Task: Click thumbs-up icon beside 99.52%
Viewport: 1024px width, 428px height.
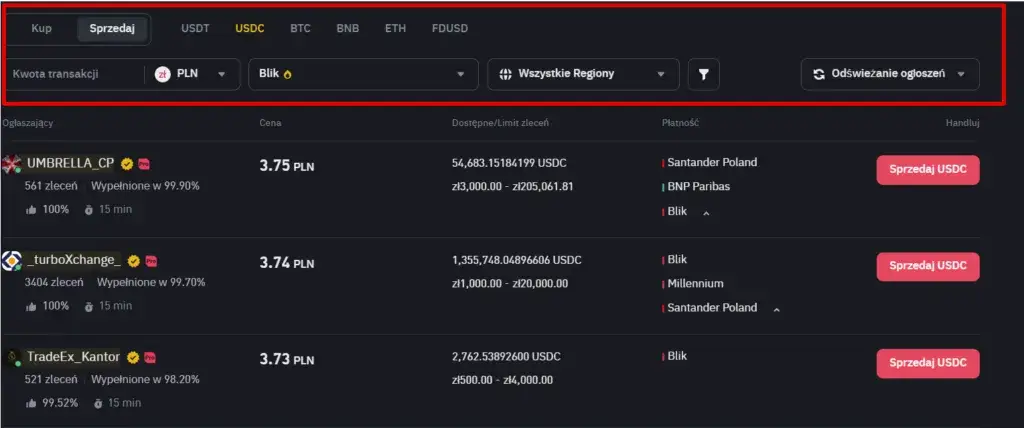Action: click(x=31, y=403)
